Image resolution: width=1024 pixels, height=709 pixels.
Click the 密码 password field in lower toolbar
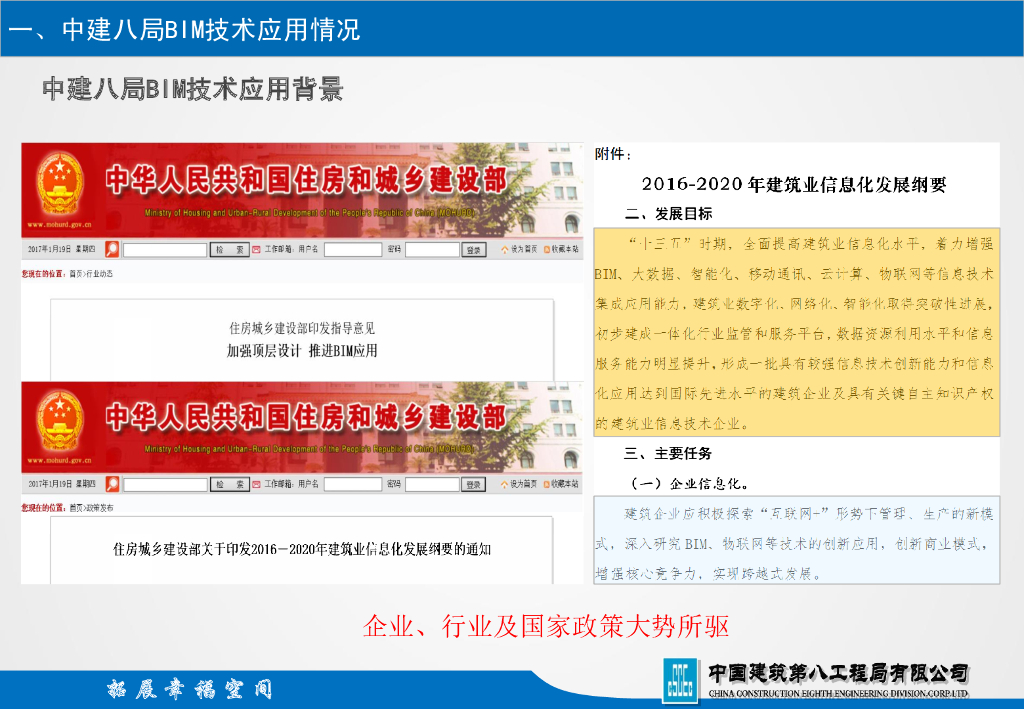pyautogui.click(x=432, y=484)
